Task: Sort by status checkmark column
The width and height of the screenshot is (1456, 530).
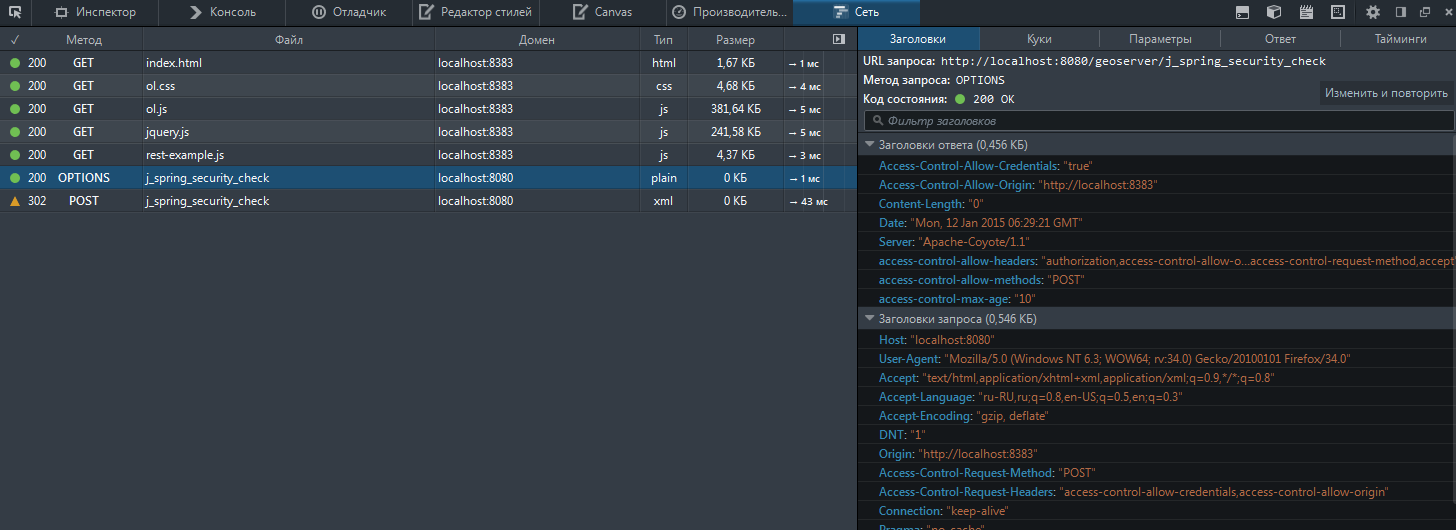Action: coord(15,40)
